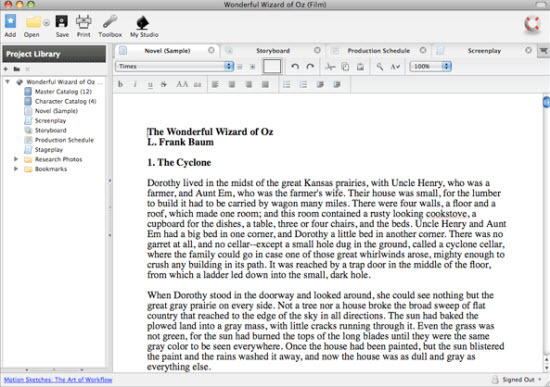Close the Screenplay tab

(x=528, y=51)
